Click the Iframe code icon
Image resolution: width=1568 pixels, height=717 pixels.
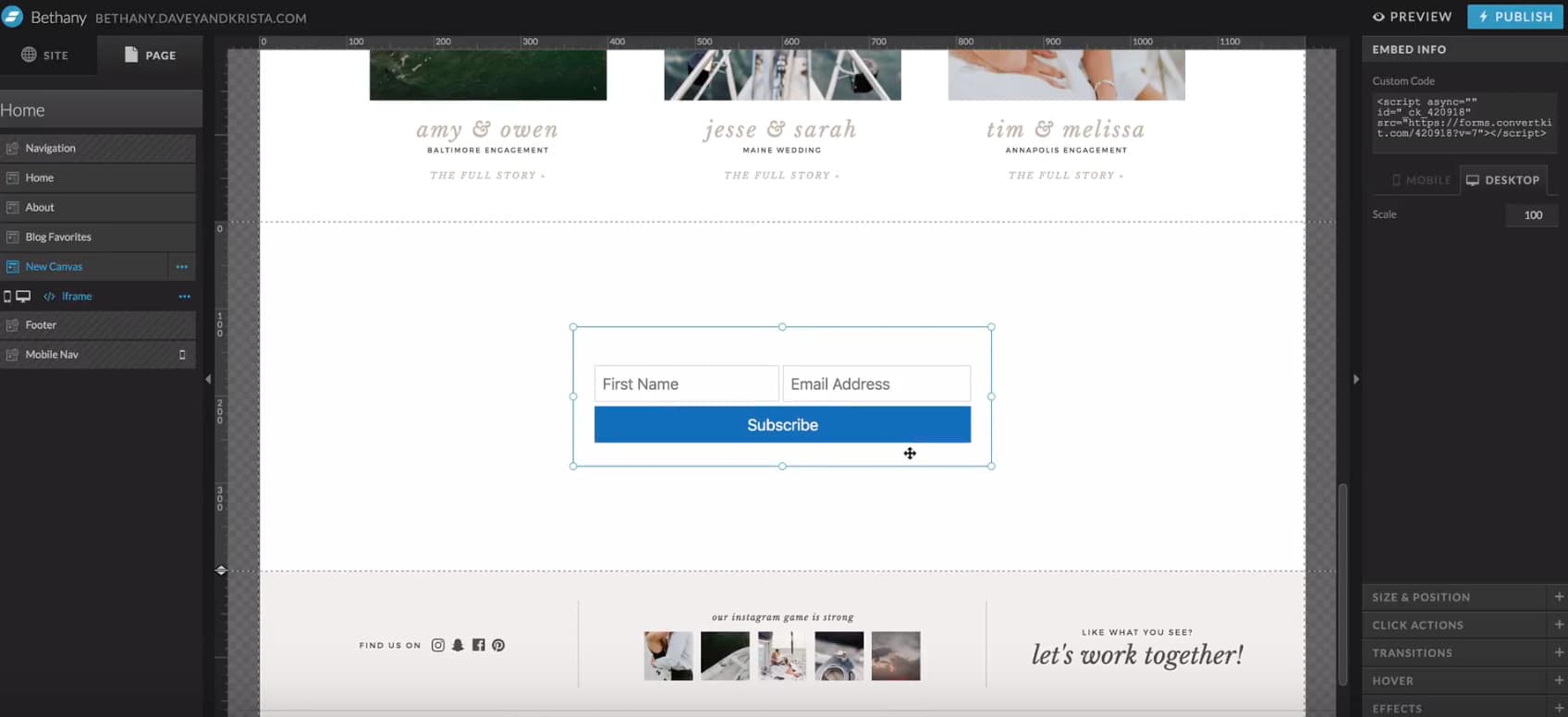49,297
